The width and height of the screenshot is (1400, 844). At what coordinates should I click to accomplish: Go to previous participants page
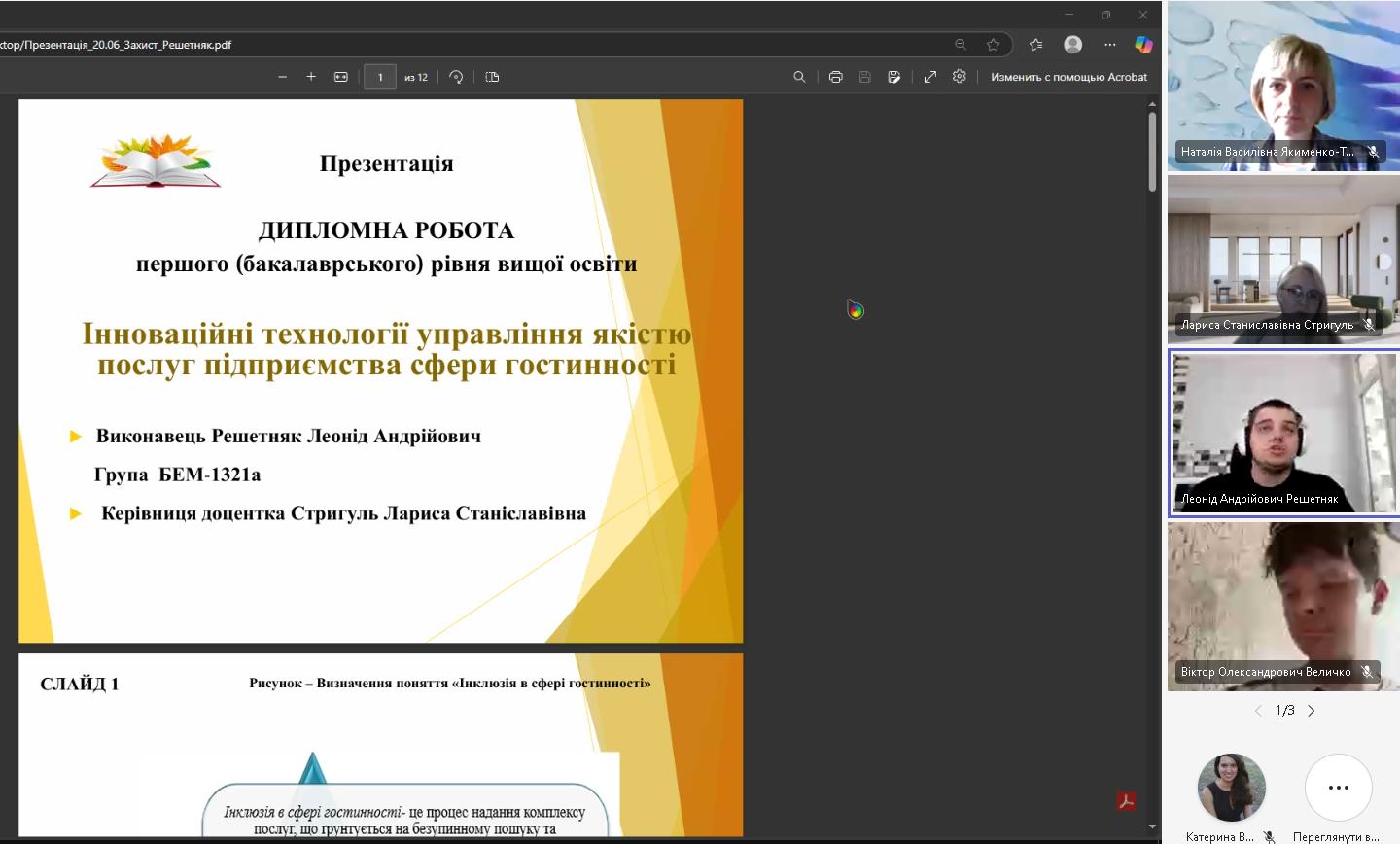click(x=1258, y=711)
